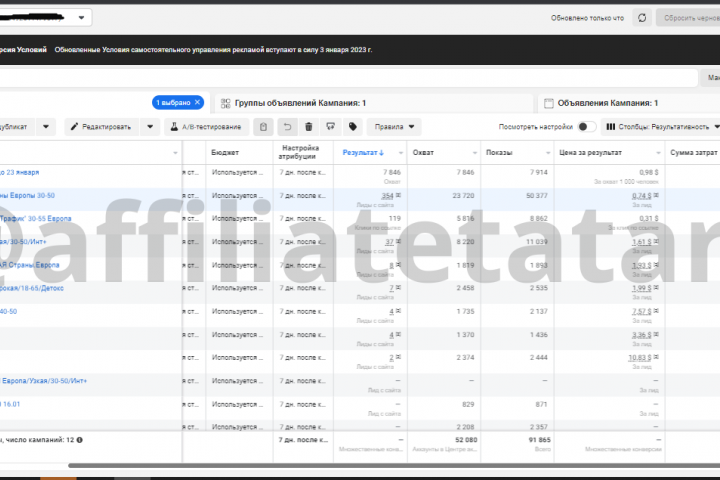This screenshot has width=720, height=480.
Task: Click the clipboard paste icon in the toolbar
Action: 264,127
